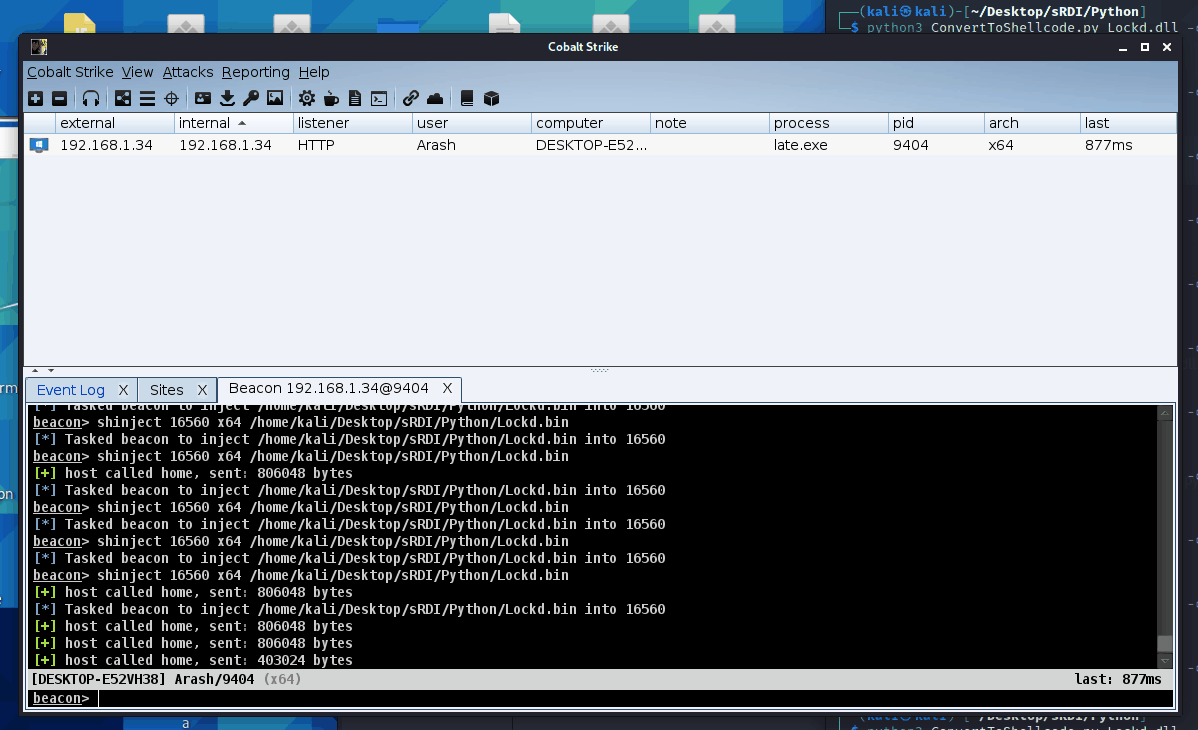Click the cloud manage sites icon

435,99
